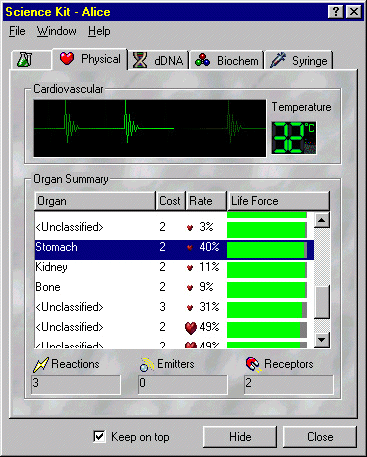Click the heart icon in Bone row

190,288
